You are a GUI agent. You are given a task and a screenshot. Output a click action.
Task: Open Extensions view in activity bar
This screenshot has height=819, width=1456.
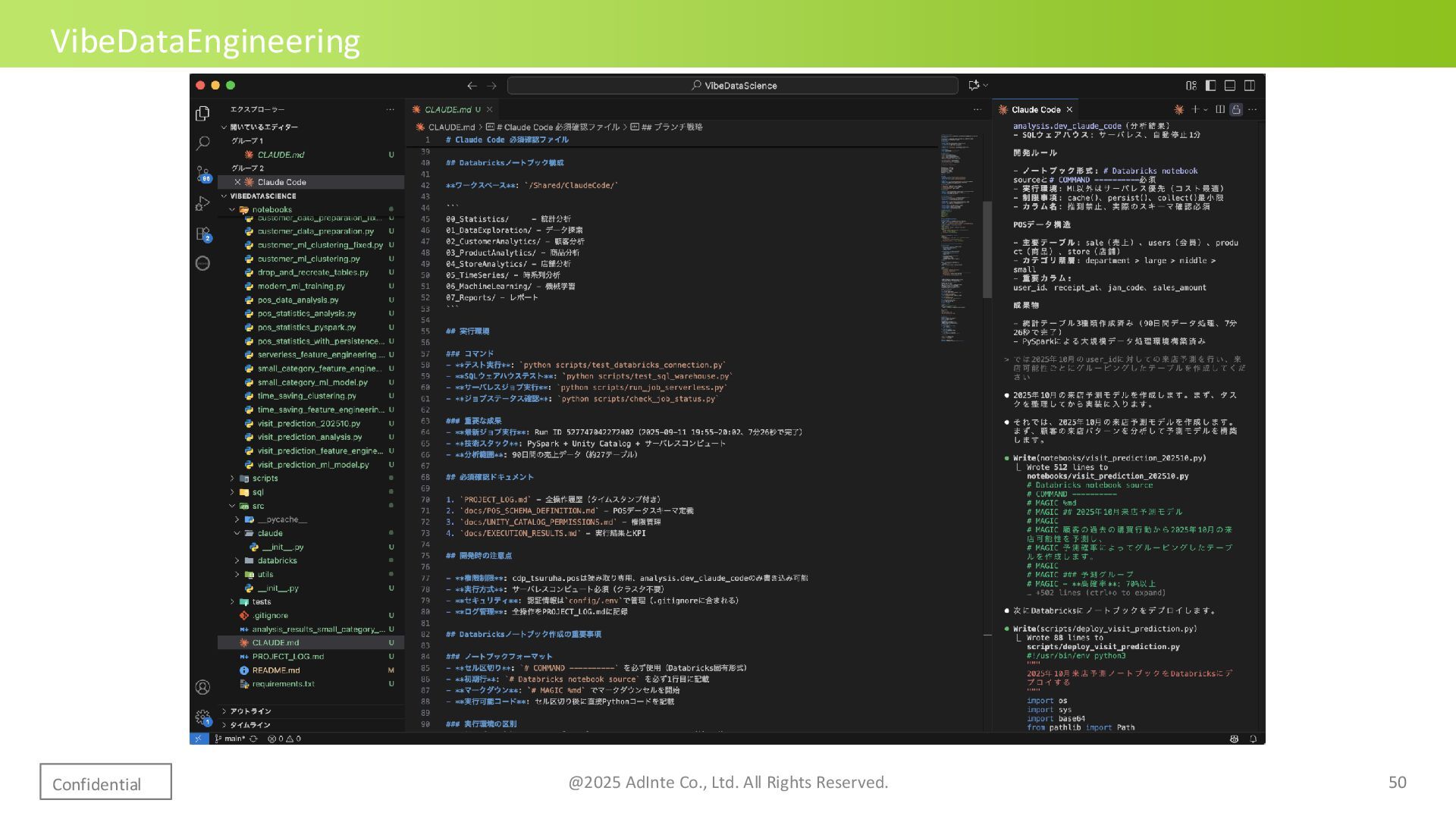[x=202, y=234]
